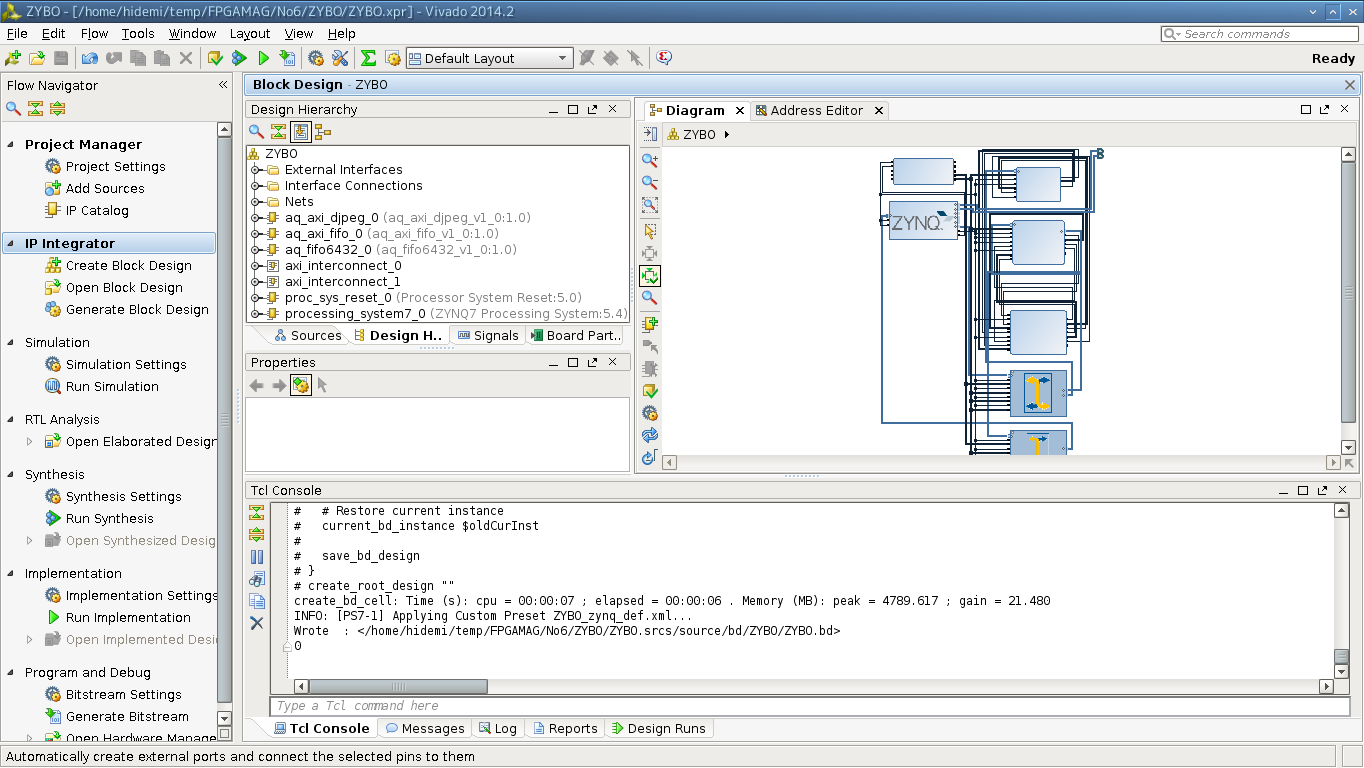Switch to the Address Editor tab
The image size is (1364, 768).
coord(816,110)
